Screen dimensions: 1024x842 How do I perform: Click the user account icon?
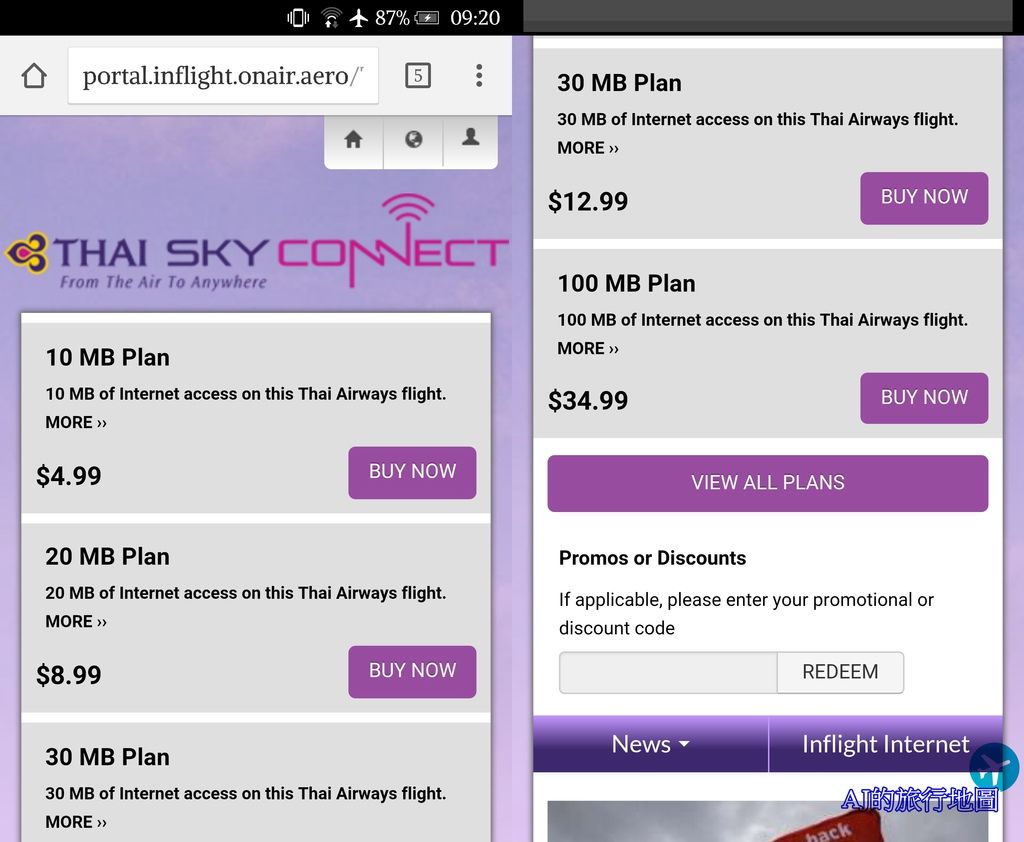click(x=470, y=138)
